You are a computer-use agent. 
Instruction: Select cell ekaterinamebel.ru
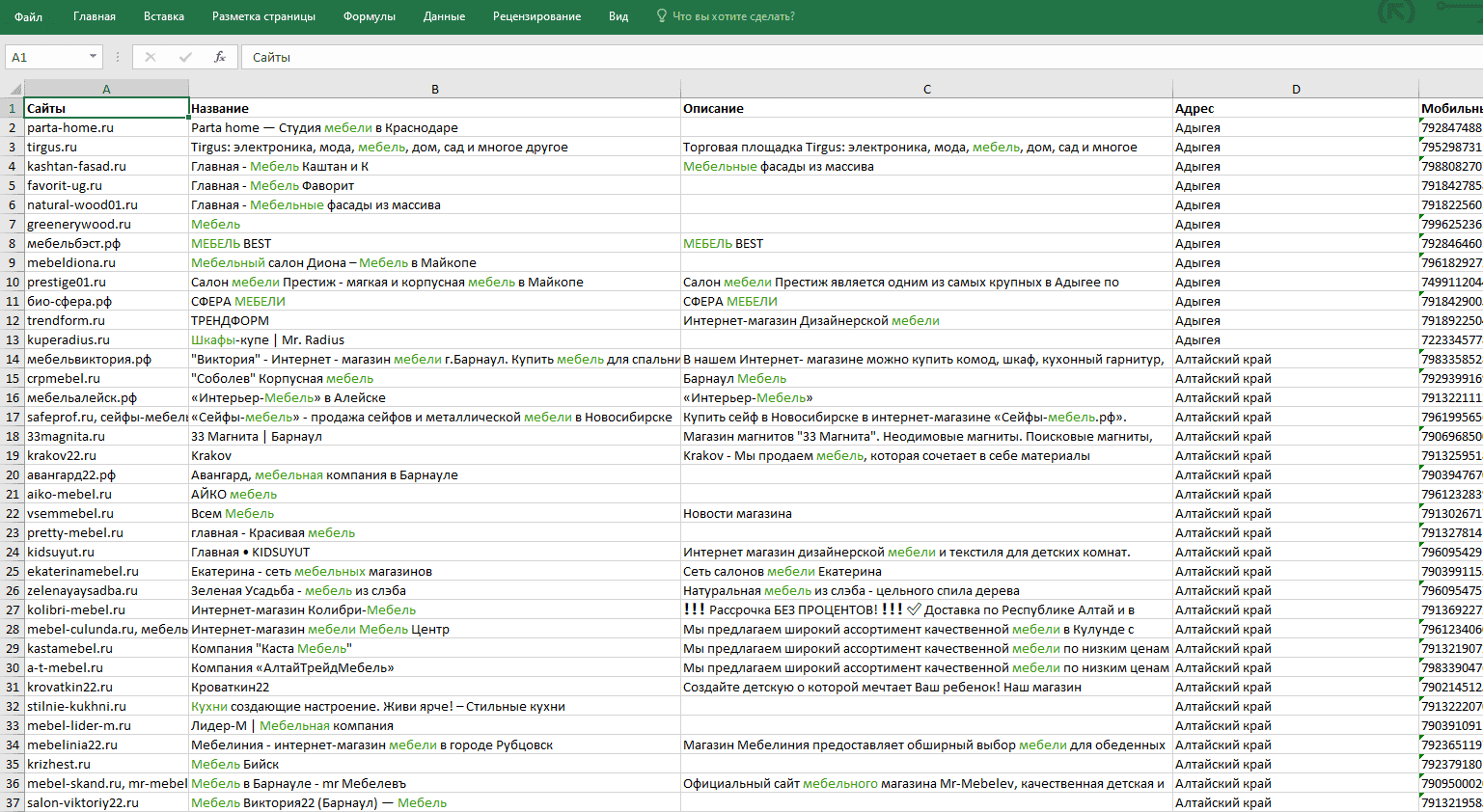point(106,571)
